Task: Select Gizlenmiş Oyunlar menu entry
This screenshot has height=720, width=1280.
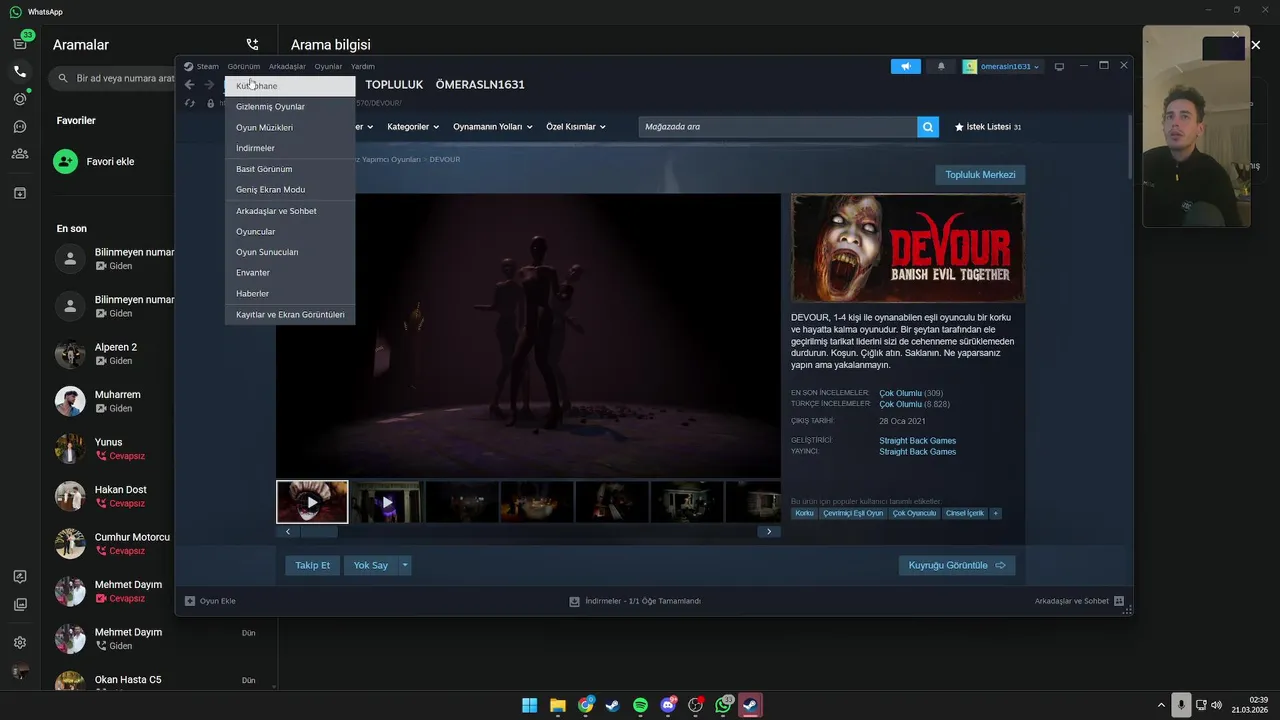Action: [290, 107]
